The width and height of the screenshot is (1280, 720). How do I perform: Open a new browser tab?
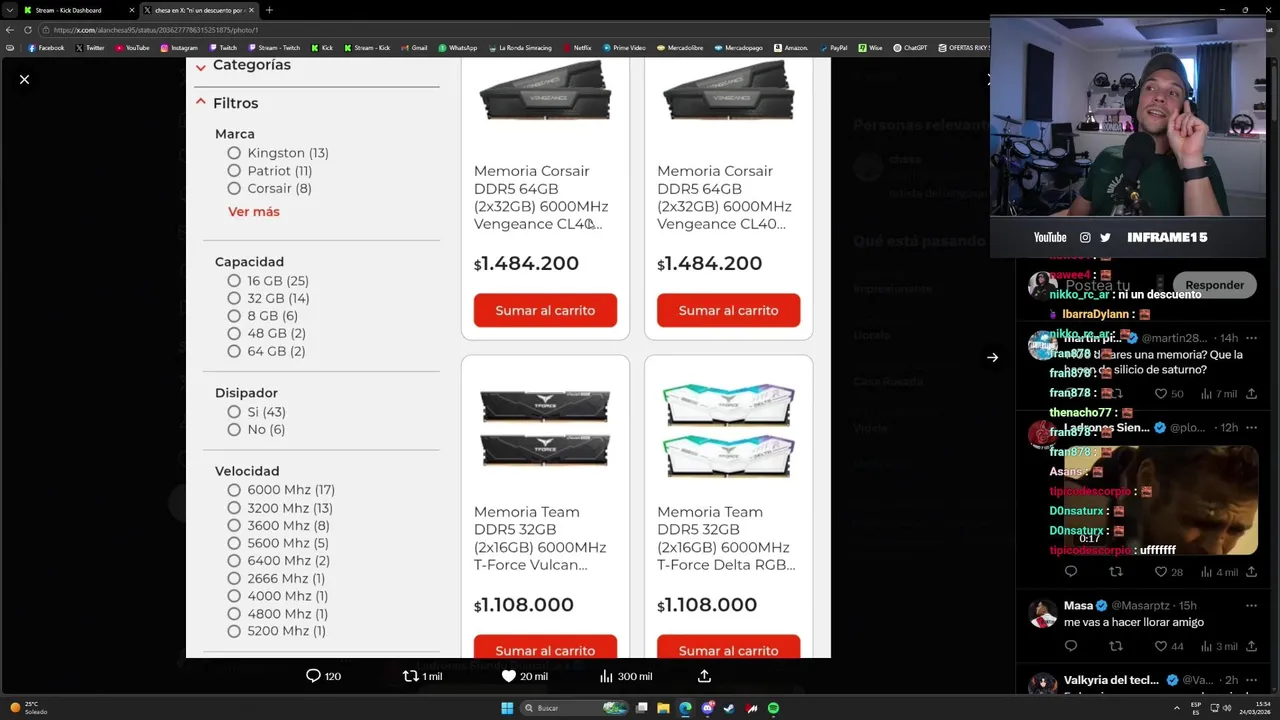269,10
